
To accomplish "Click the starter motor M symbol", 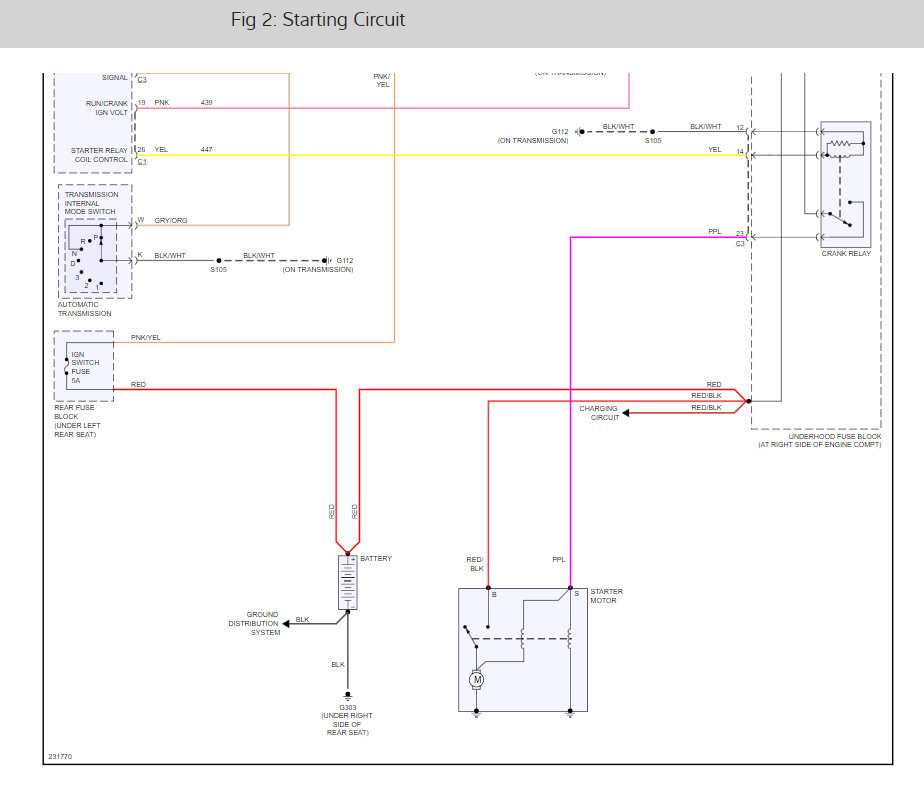I will [x=477, y=680].
